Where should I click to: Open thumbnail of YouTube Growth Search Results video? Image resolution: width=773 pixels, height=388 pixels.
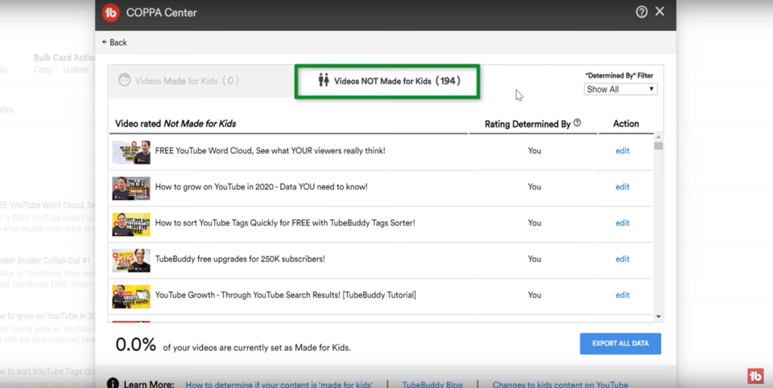pyautogui.click(x=131, y=296)
